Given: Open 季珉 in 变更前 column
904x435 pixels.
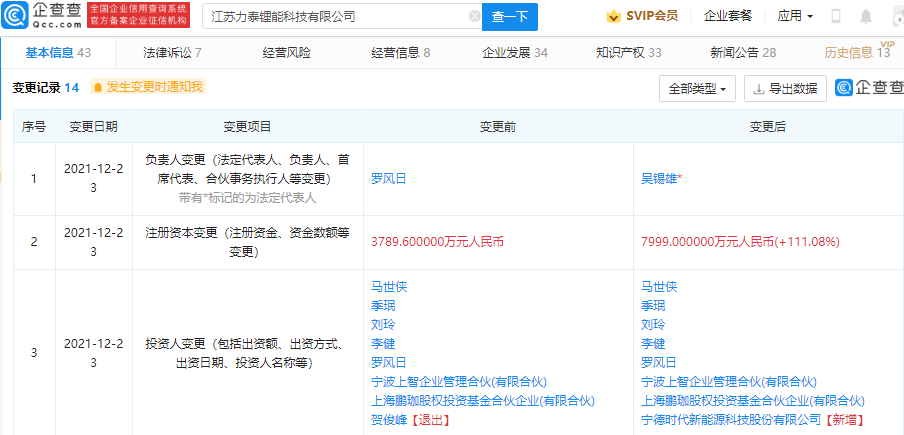Looking at the screenshot, I should pos(383,305).
